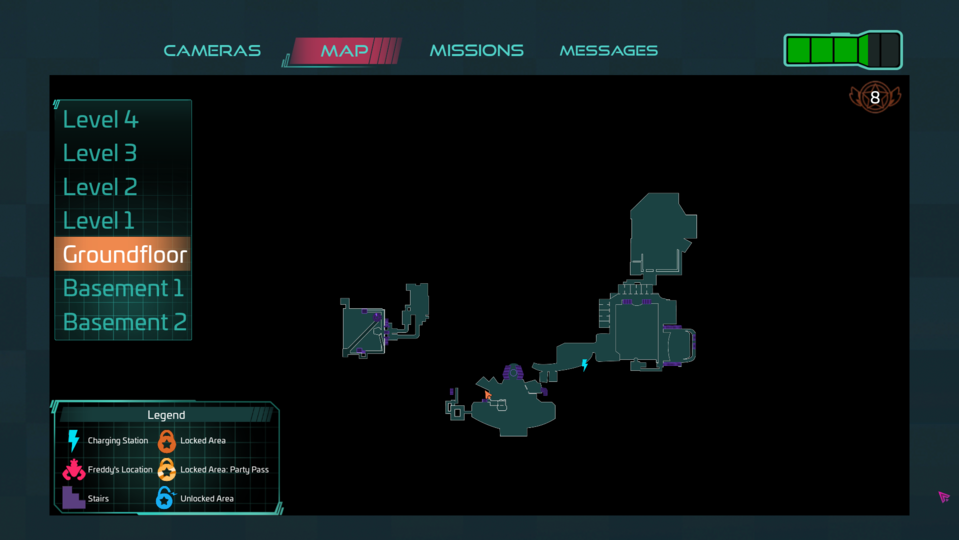
Task: Switch to the Missions tab
Action: 476,50
